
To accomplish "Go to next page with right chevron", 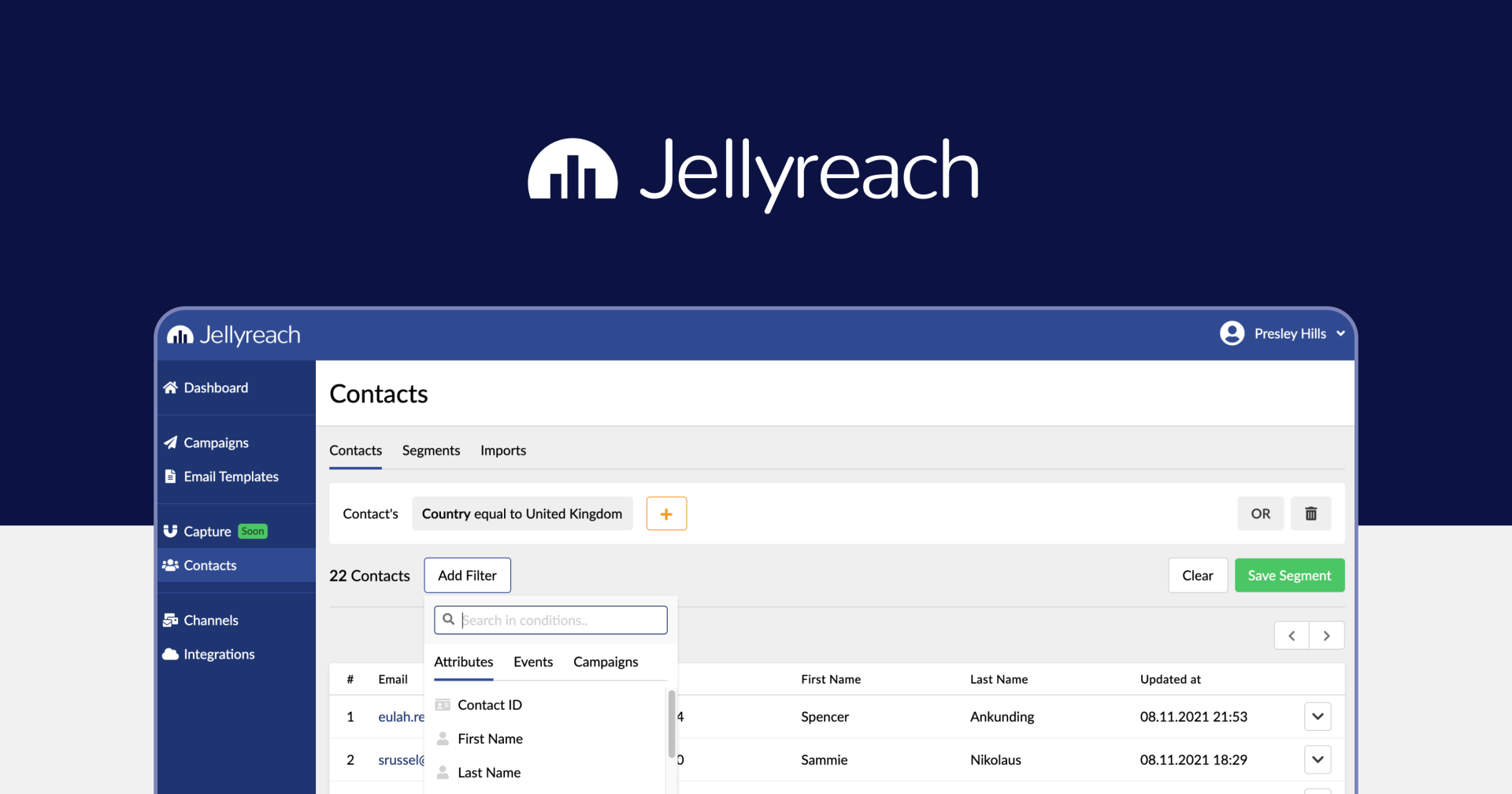I will pyautogui.click(x=1327, y=636).
